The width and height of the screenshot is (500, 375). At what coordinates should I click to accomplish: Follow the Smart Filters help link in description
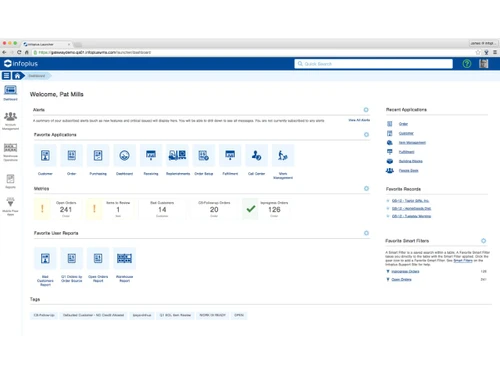tap(463, 261)
